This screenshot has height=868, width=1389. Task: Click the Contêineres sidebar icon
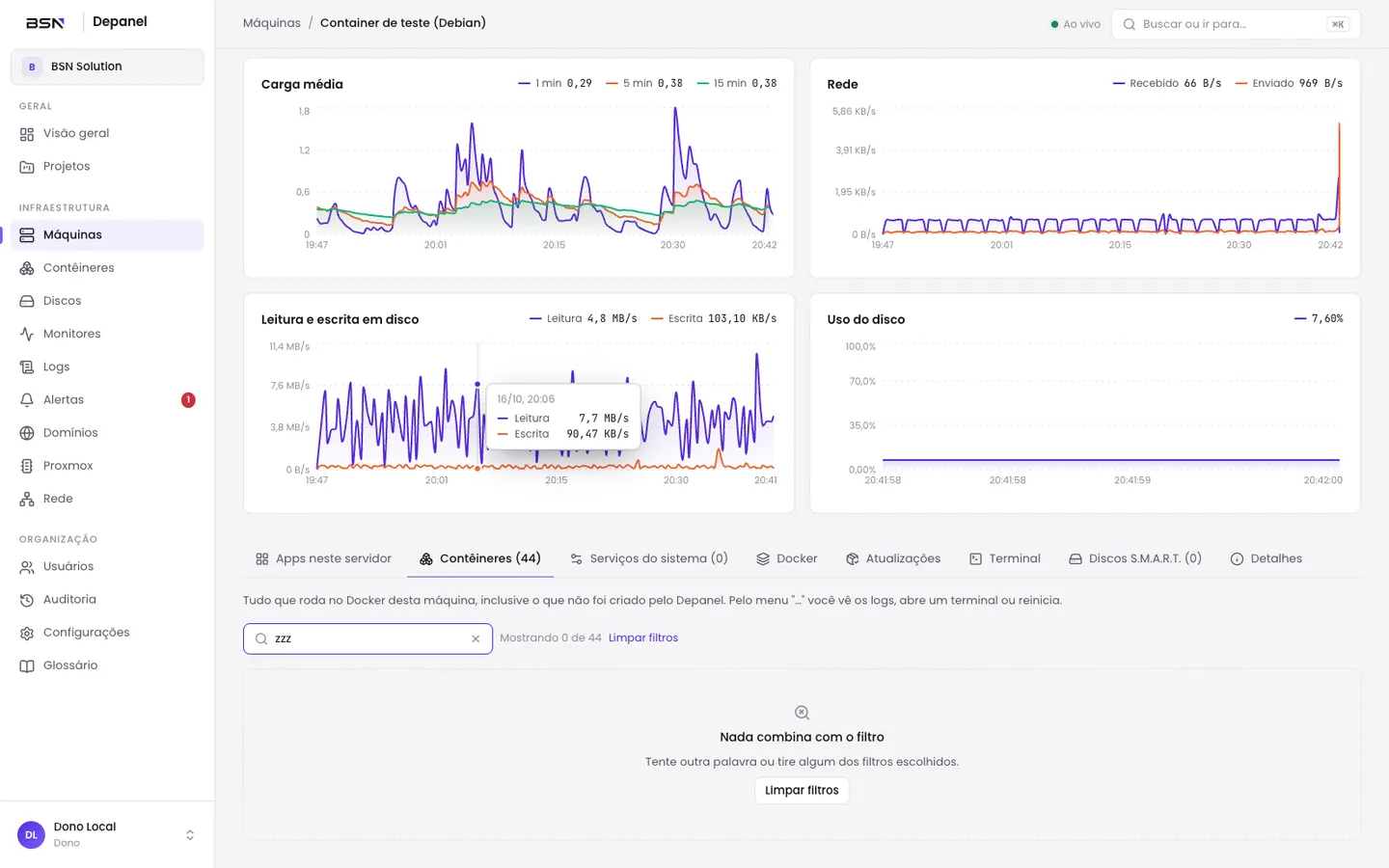(x=27, y=268)
